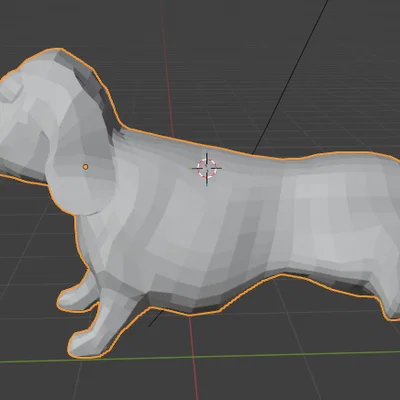Click the 3D cursor crosshair on the dog's back

point(207,168)
